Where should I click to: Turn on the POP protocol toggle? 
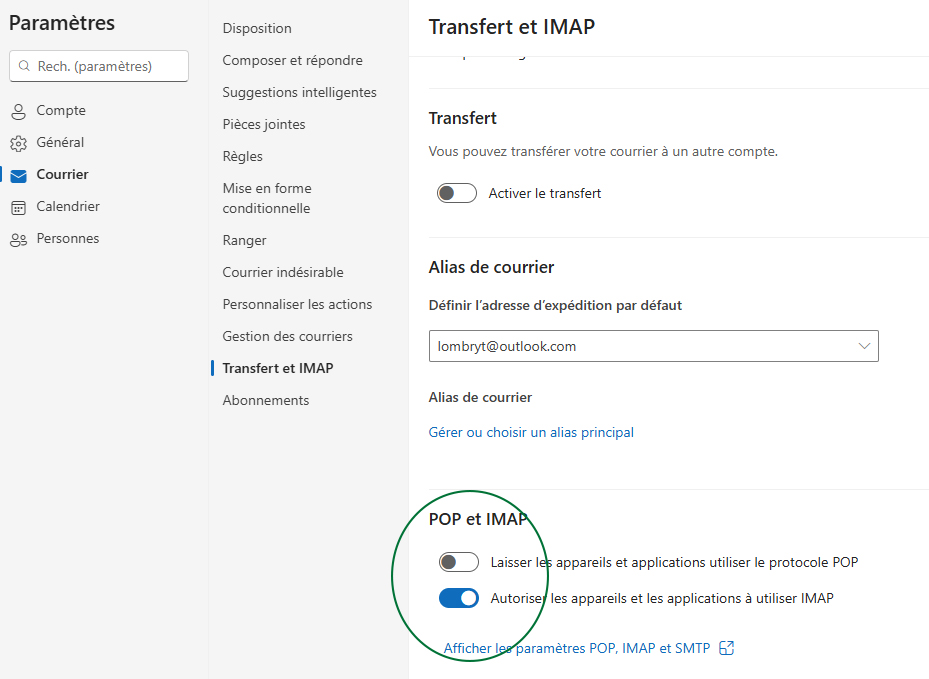(458, 562)
